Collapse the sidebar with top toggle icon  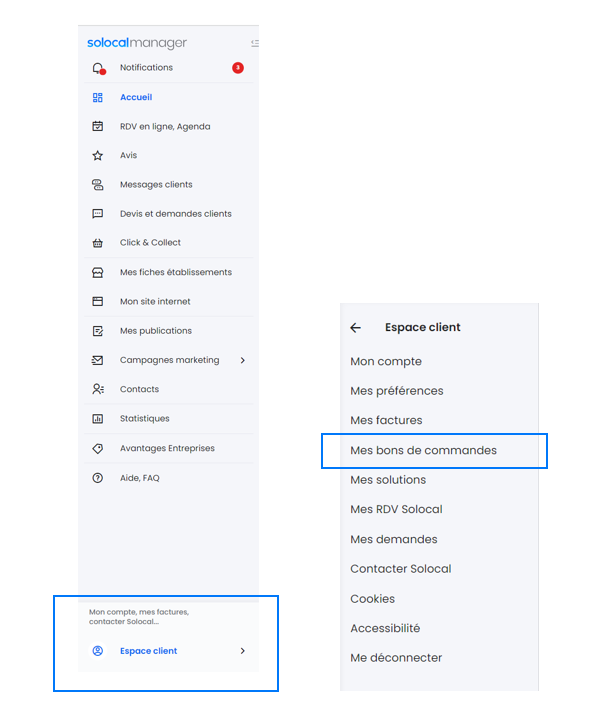coord(255,43)
